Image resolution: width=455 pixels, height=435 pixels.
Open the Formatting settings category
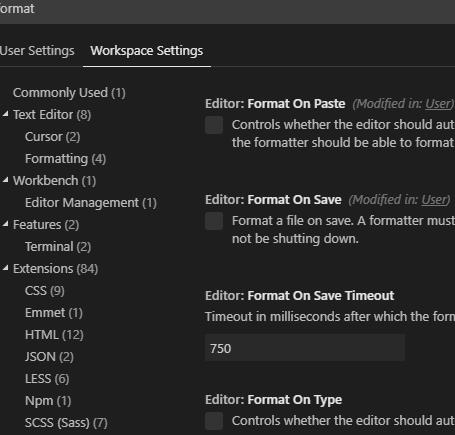pos(65,159)
